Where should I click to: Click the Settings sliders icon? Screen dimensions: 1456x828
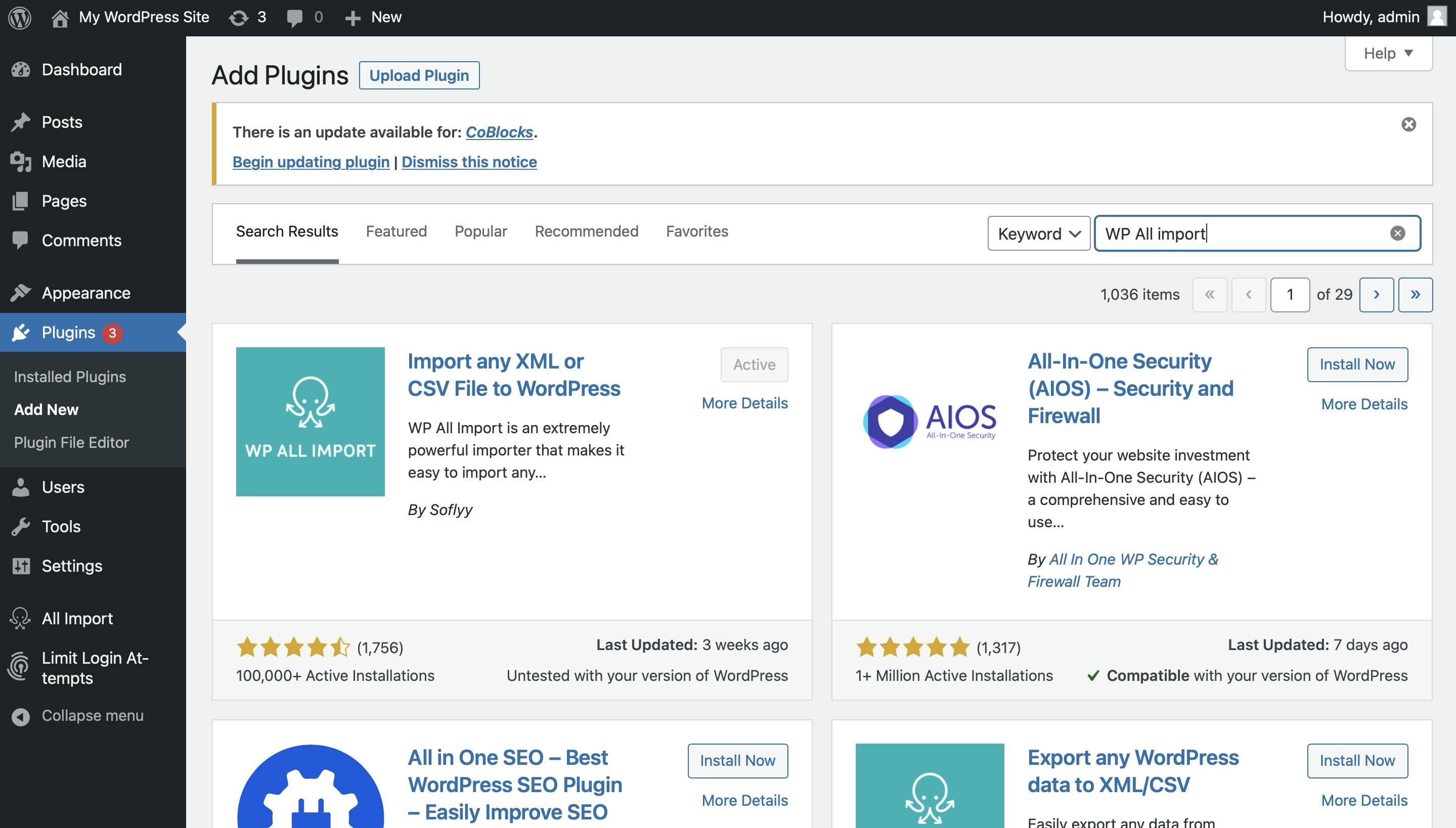21,566
